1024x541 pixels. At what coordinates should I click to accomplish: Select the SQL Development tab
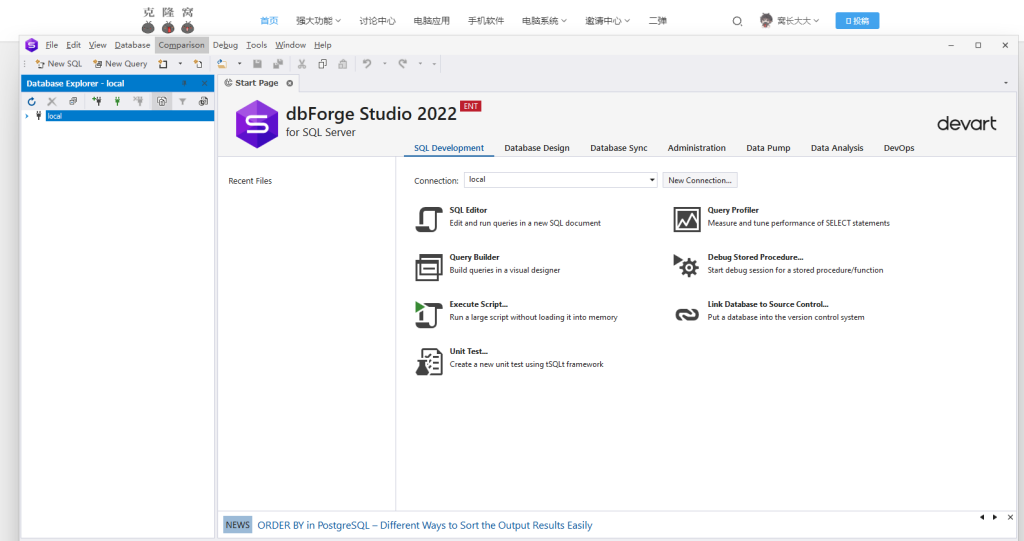[x=449, y=148]
